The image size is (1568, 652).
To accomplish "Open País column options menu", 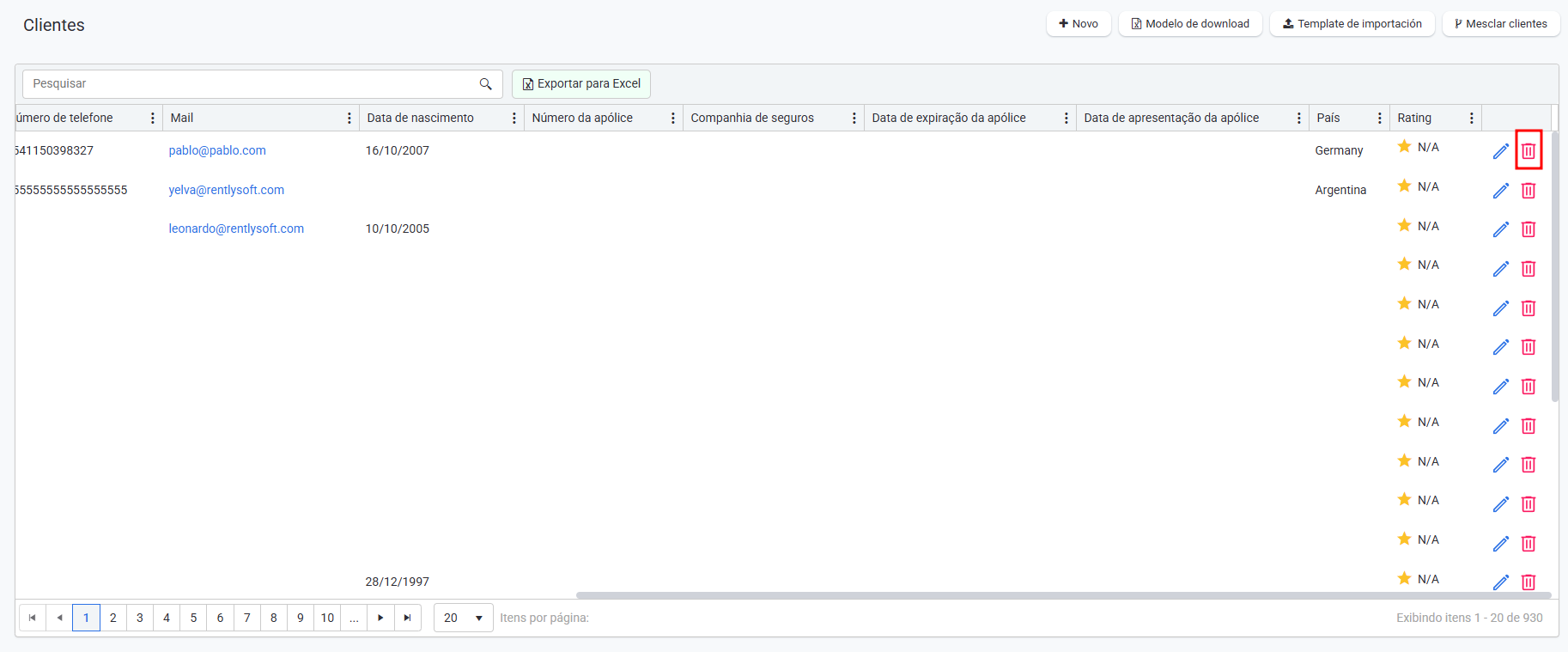I will tap(1379, 119).
